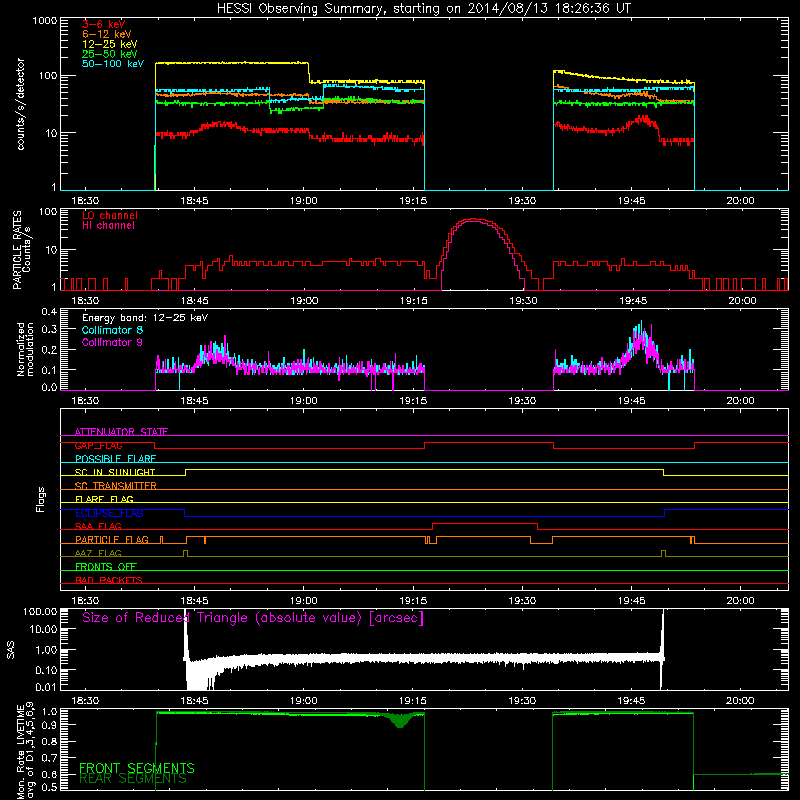Screen dimensions: 800x800
Task: Select the cyan '50-100 keV' legend entry
Action: [x=113, y=64]
